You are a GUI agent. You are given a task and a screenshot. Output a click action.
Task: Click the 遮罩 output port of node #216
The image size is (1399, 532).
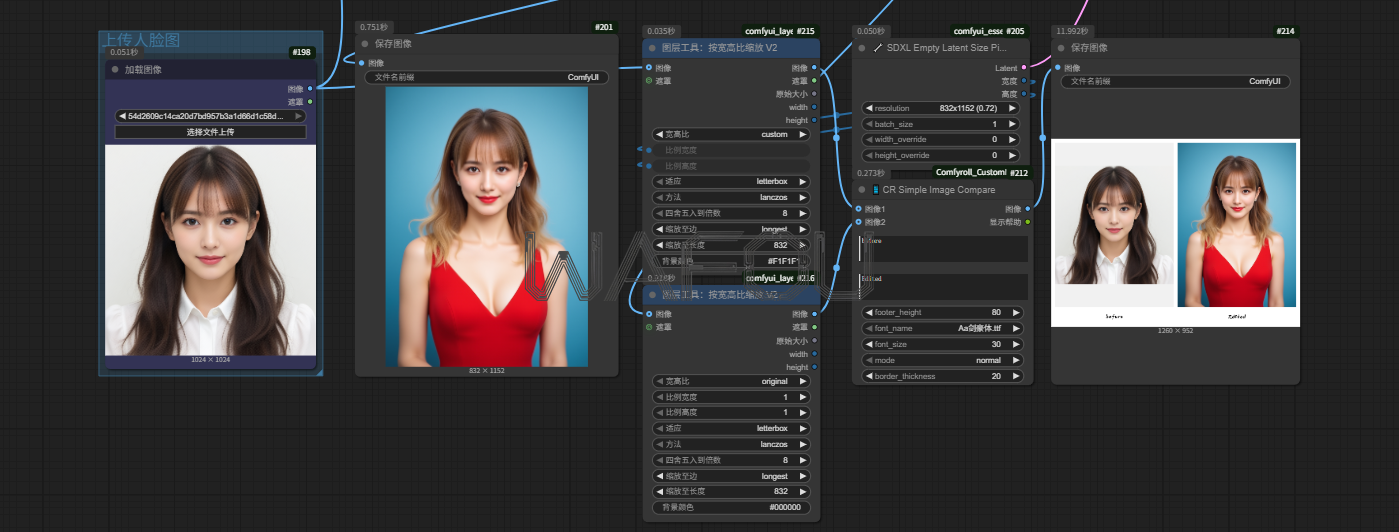814,327
